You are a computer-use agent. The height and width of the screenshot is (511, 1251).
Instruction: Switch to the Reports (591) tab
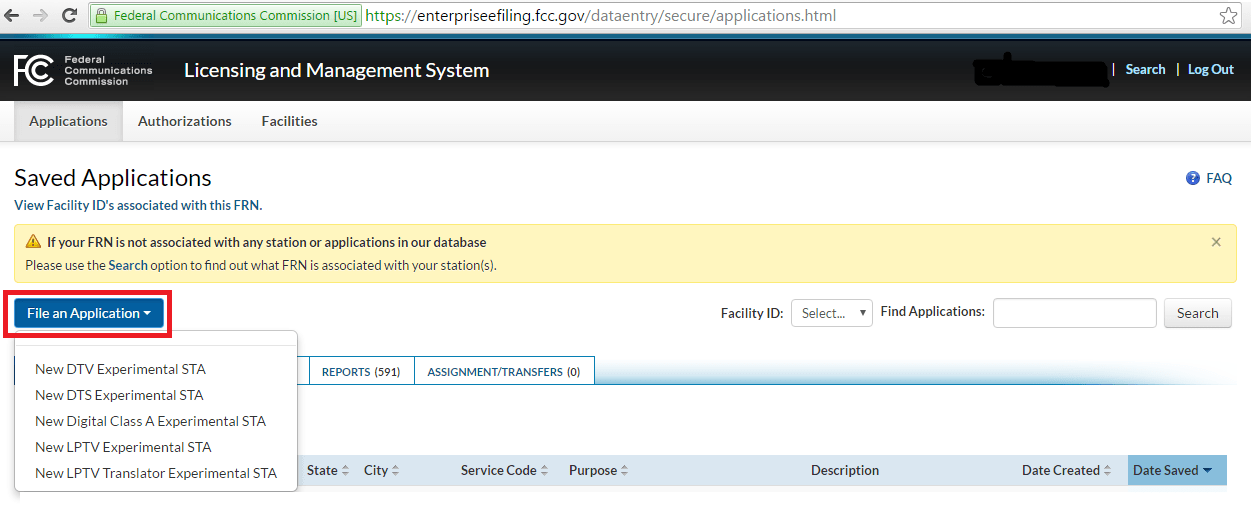361,372
